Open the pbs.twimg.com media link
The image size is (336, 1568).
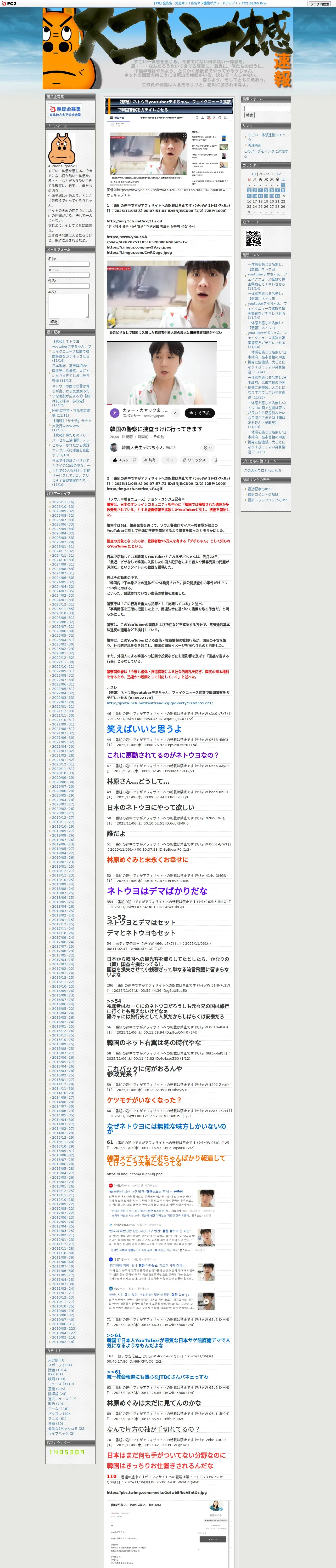point(157,1492)
